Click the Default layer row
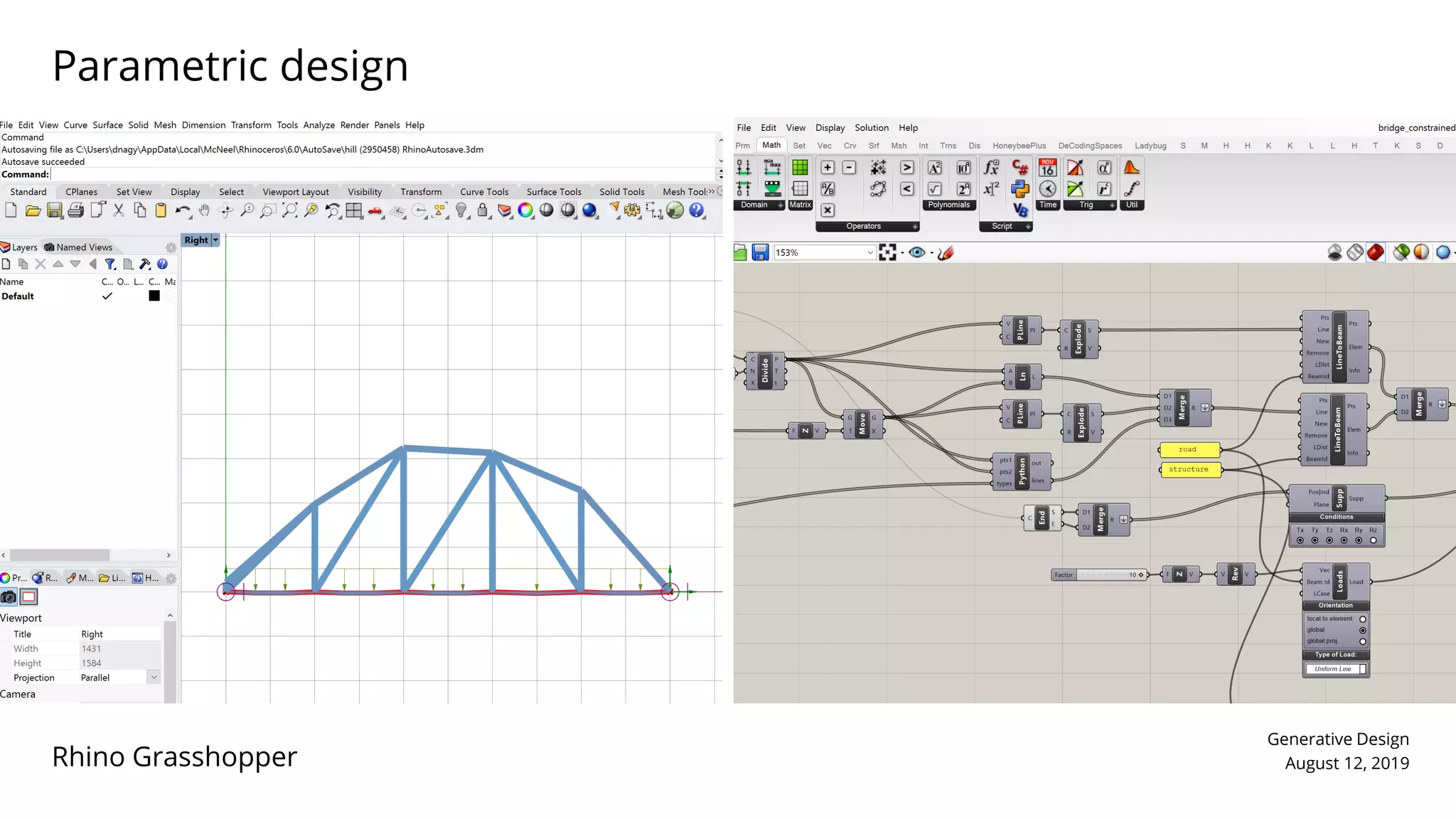Image resolution: width=1456 pixels, height=819 pixels. 87,296
